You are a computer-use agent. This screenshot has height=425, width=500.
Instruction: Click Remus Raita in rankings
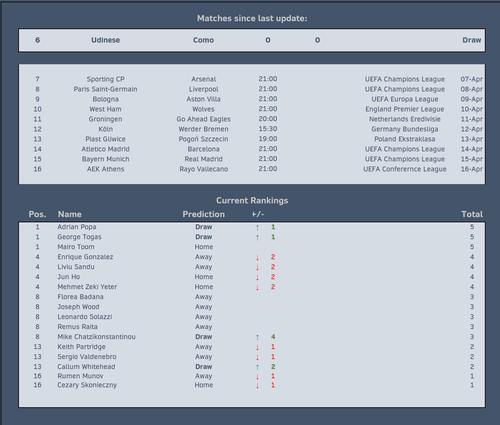77,327
